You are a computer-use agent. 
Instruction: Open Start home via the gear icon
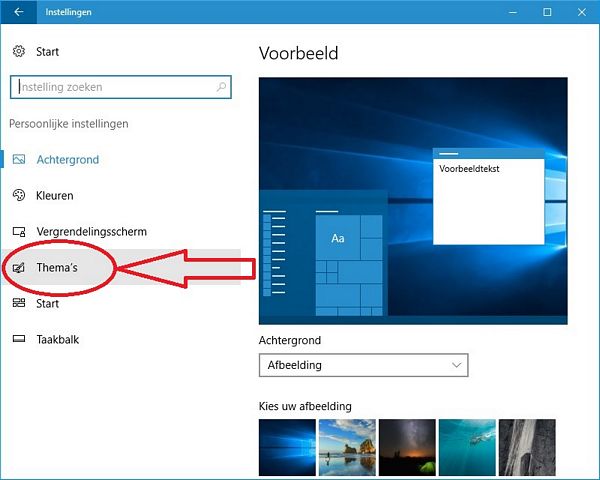click(19, 51)
